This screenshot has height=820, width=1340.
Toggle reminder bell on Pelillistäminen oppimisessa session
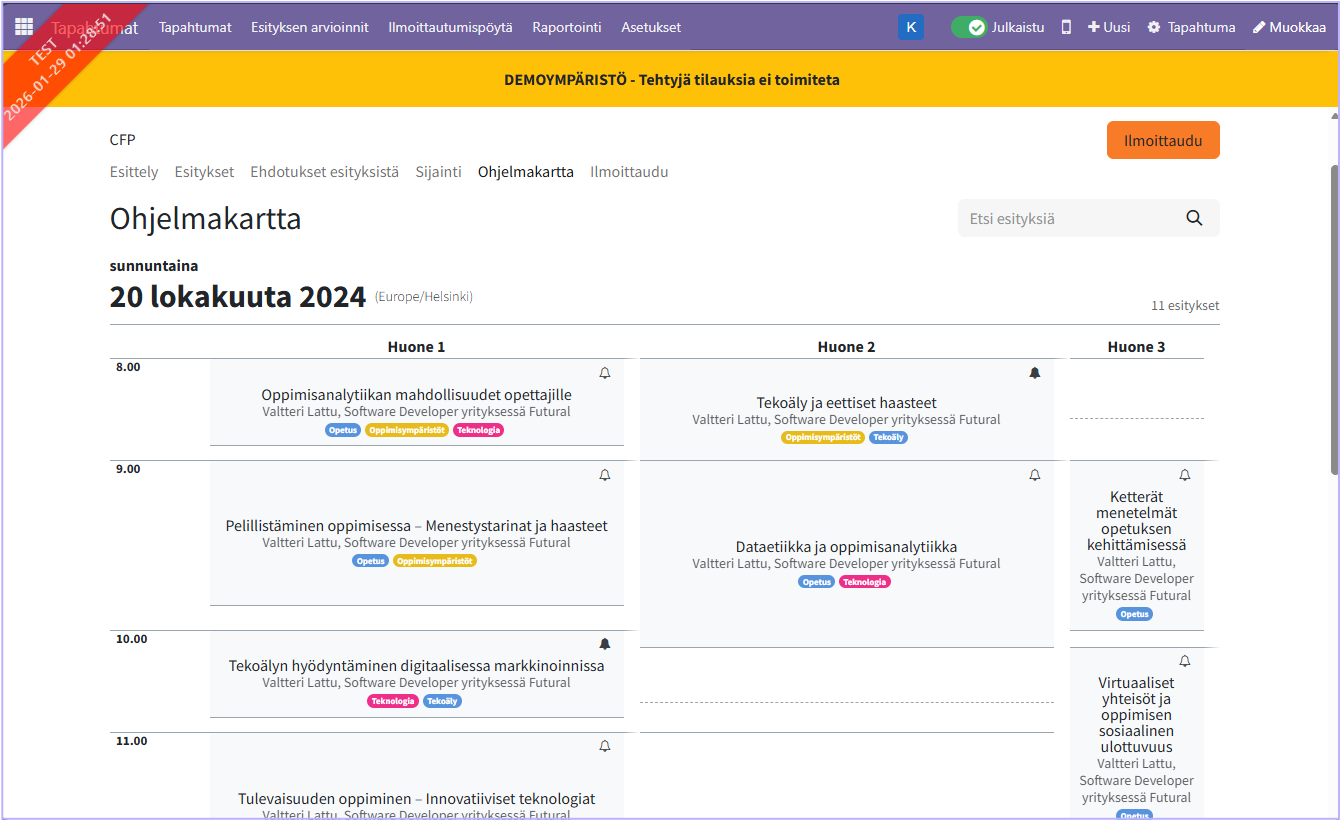tap(604, 475)
